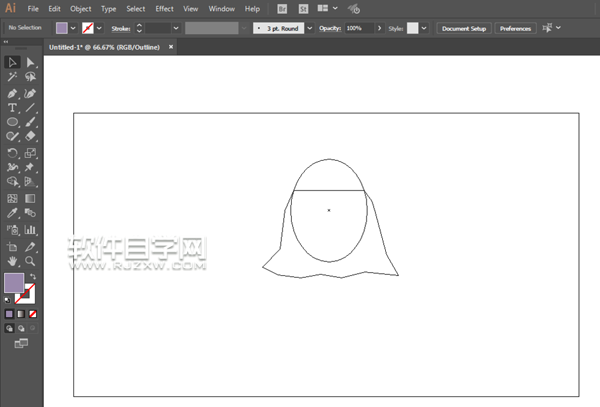Click the purple Fill swatch in toolbox
The image size is (600, 407).
tap(14, 284)
